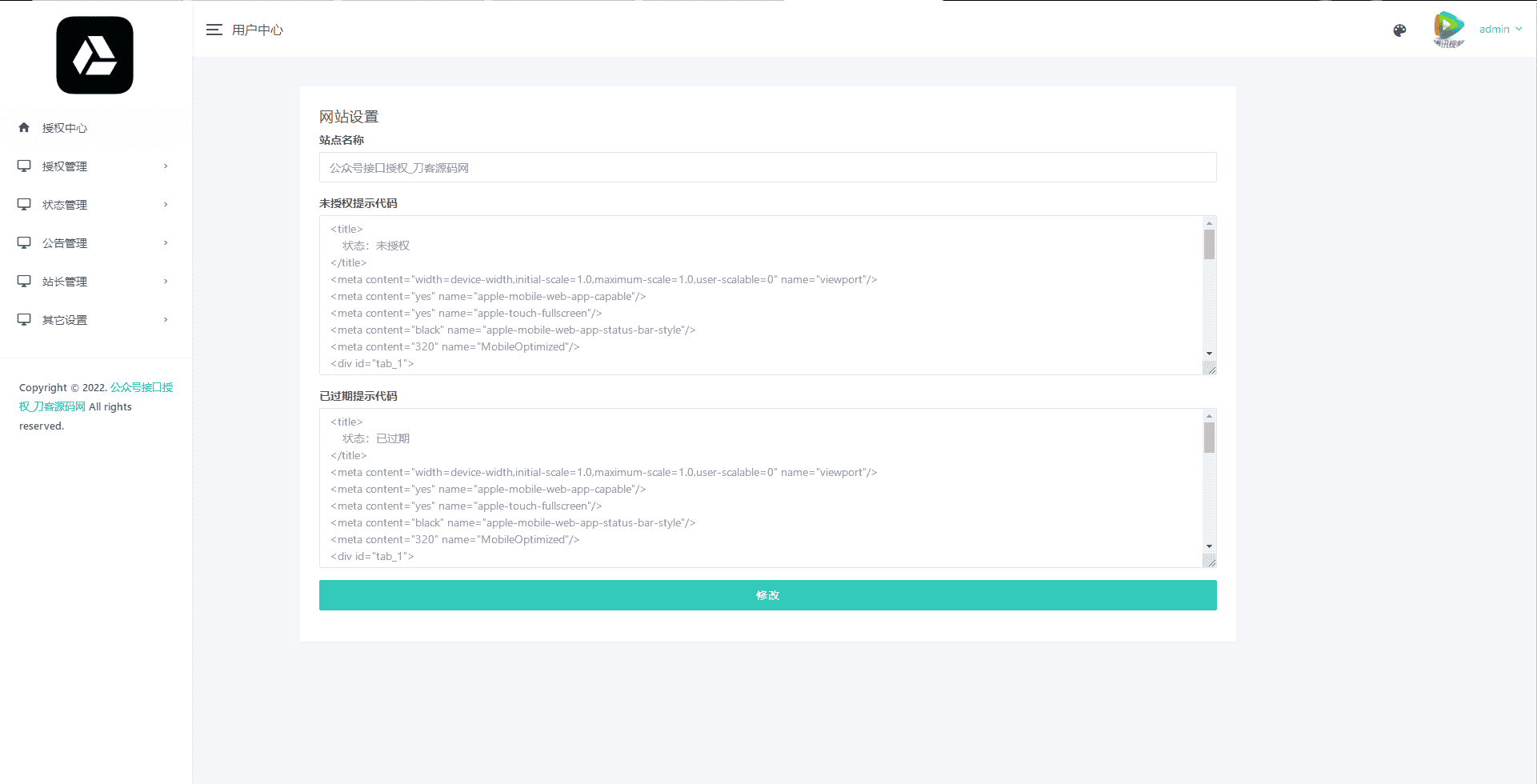Click the black triangle site logo

pyautogui.click(x=95, y=55)
